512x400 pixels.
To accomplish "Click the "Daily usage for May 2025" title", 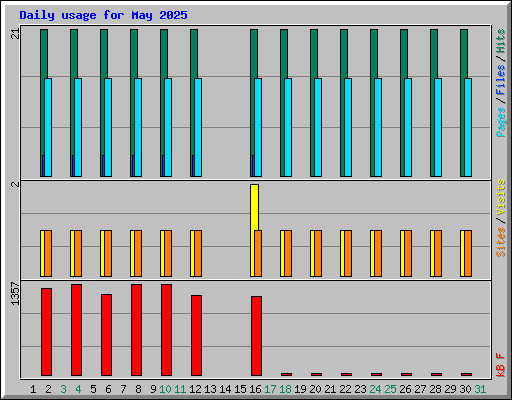I will pos(103,15).
